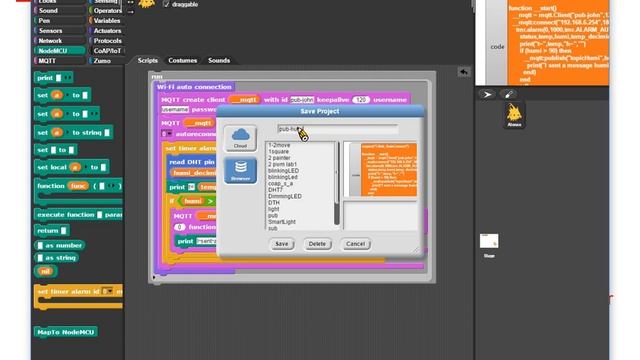Open the Variables block category
The width and height of the screenshot is (640, 360).
pyautogui.click(x=106, y=21)
